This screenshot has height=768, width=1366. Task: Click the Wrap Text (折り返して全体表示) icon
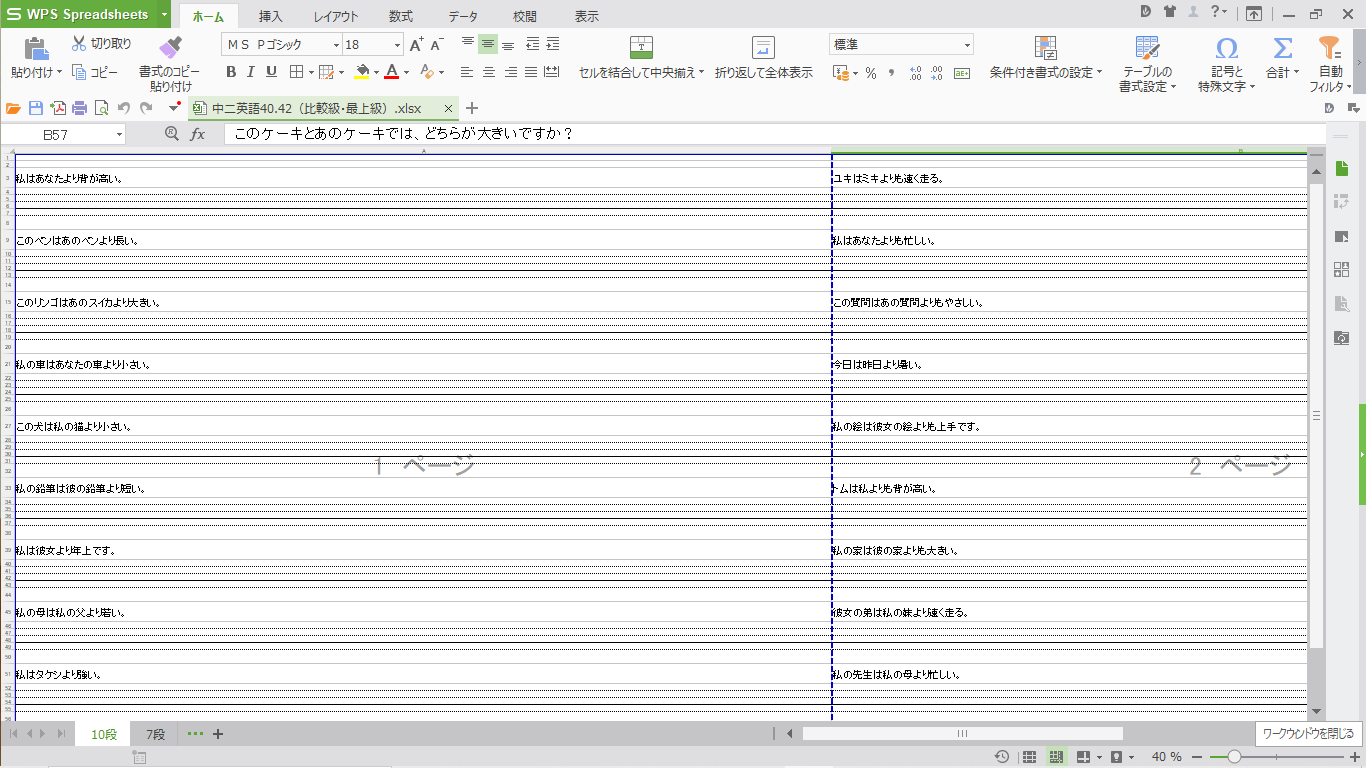click(x=764, y=47)
